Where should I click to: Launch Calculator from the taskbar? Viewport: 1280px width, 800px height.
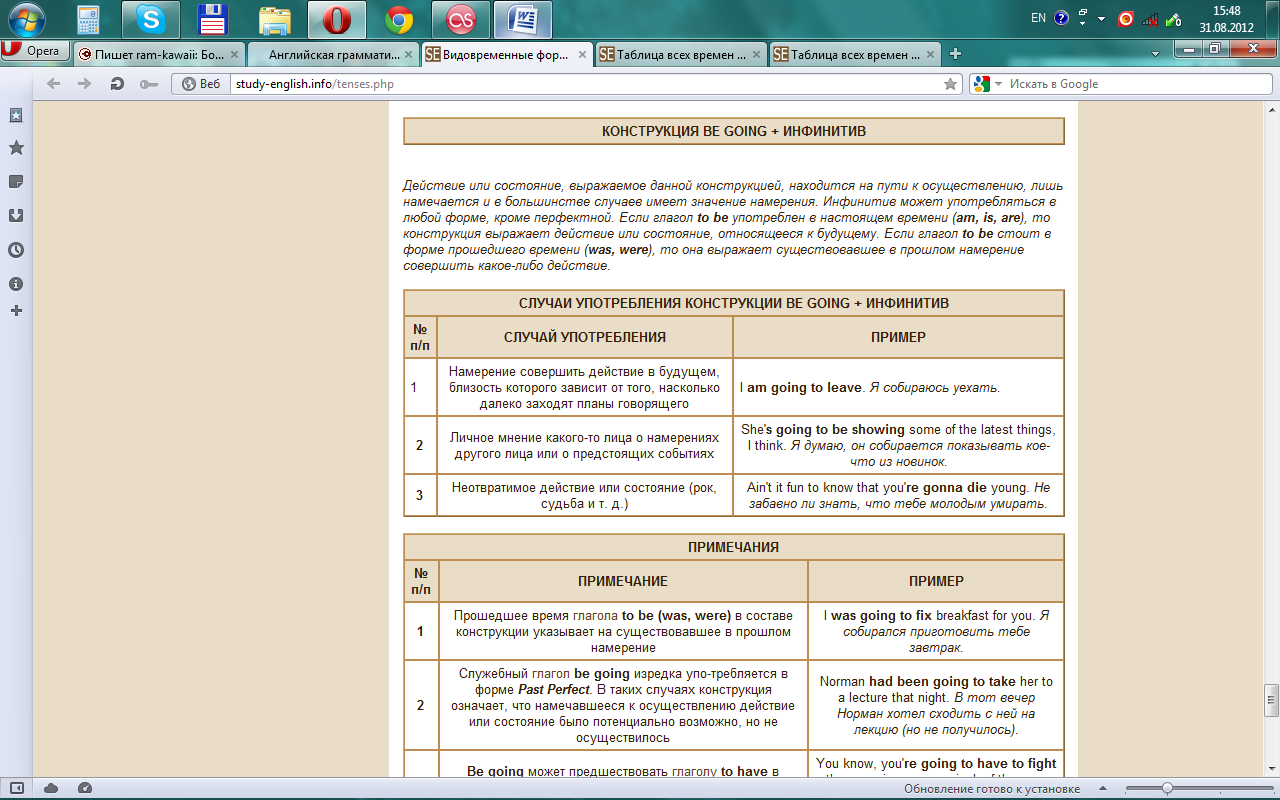pos(87,19)
